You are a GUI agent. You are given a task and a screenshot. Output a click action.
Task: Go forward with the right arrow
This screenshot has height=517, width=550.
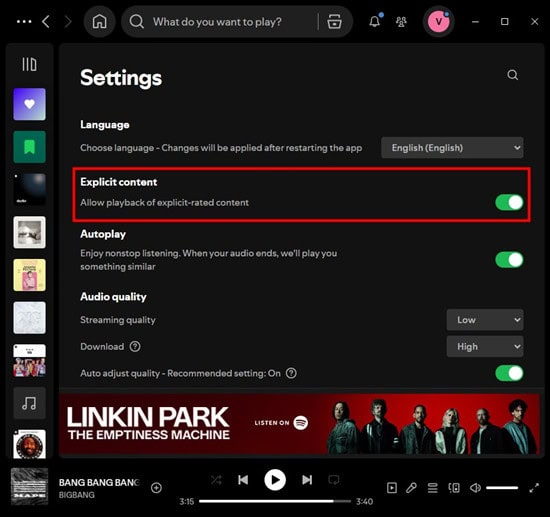click(x=68, y=22)
